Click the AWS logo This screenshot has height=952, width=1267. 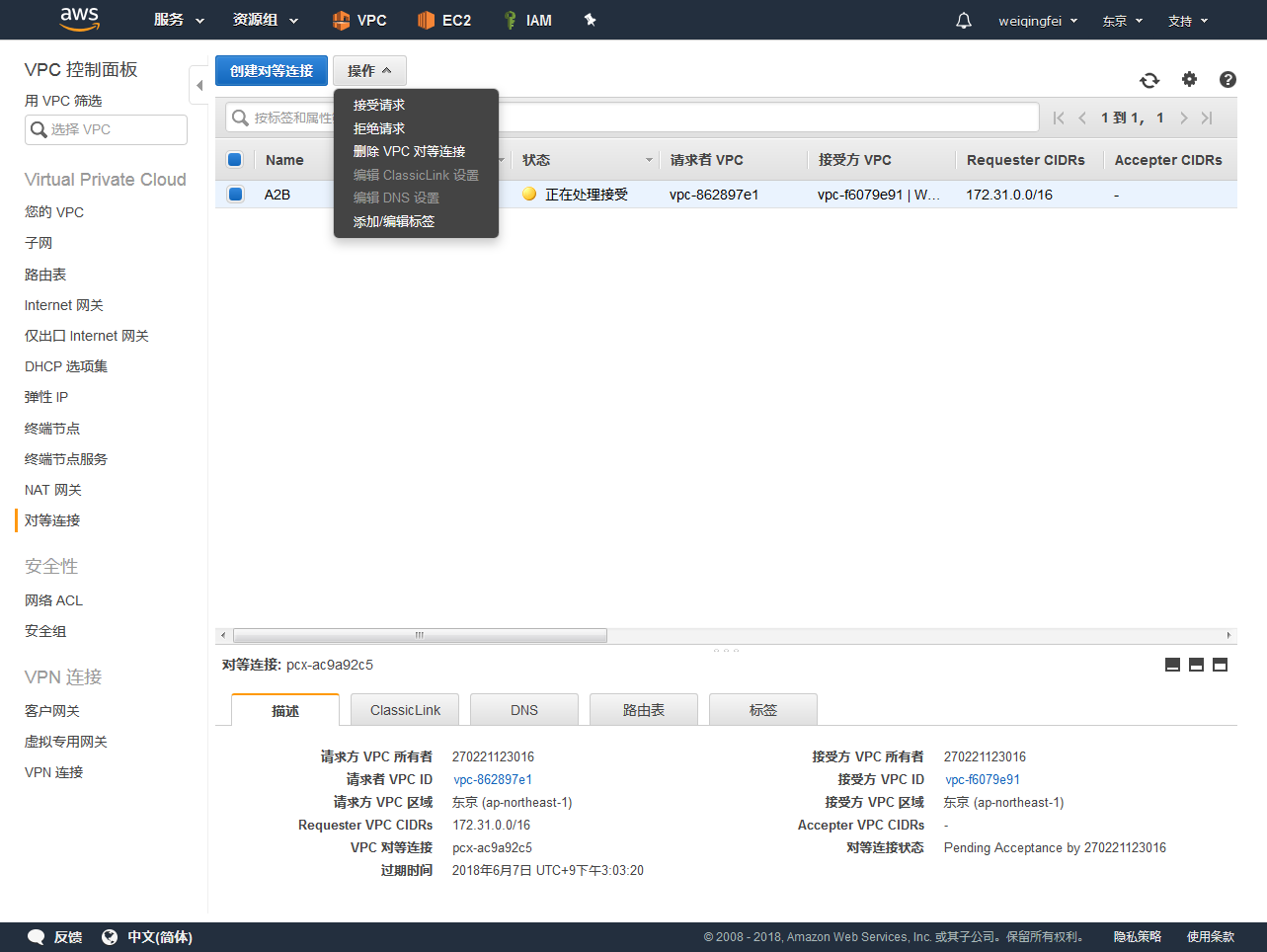(79, 19)
